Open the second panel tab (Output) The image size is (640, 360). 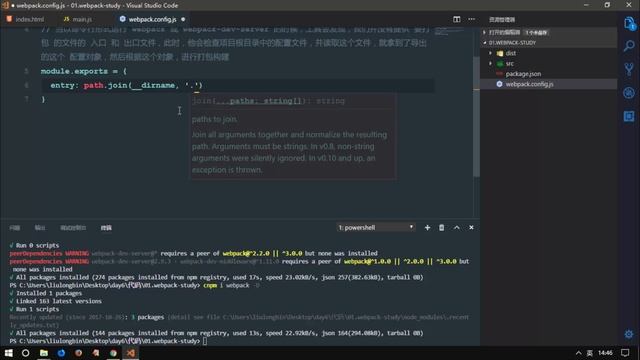click(40, 228)
